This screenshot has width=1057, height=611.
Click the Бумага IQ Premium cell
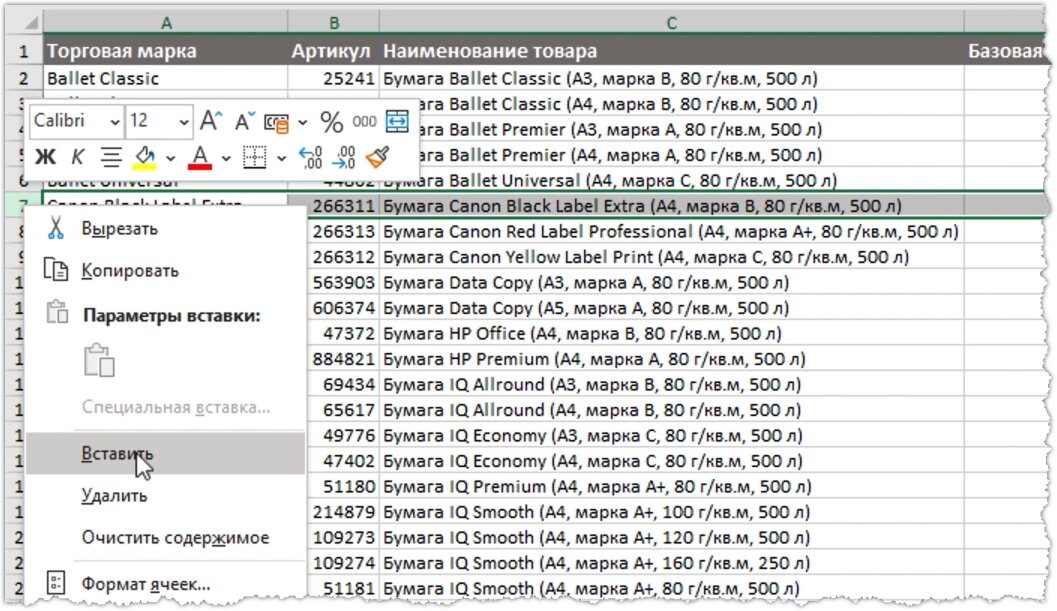(x=671, y=486)
